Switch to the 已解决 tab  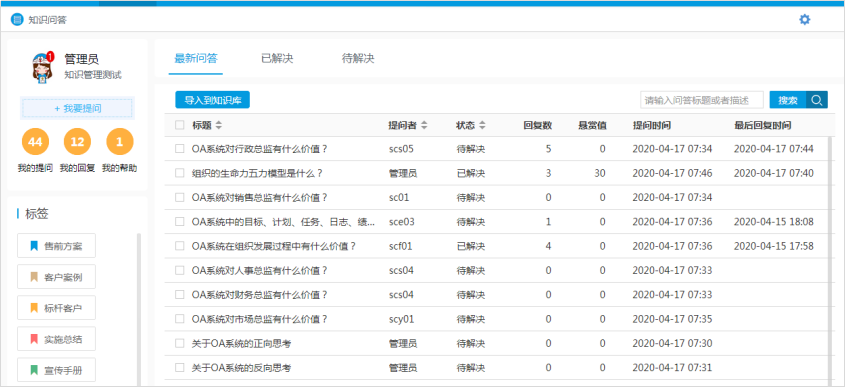tap(277, 58)
